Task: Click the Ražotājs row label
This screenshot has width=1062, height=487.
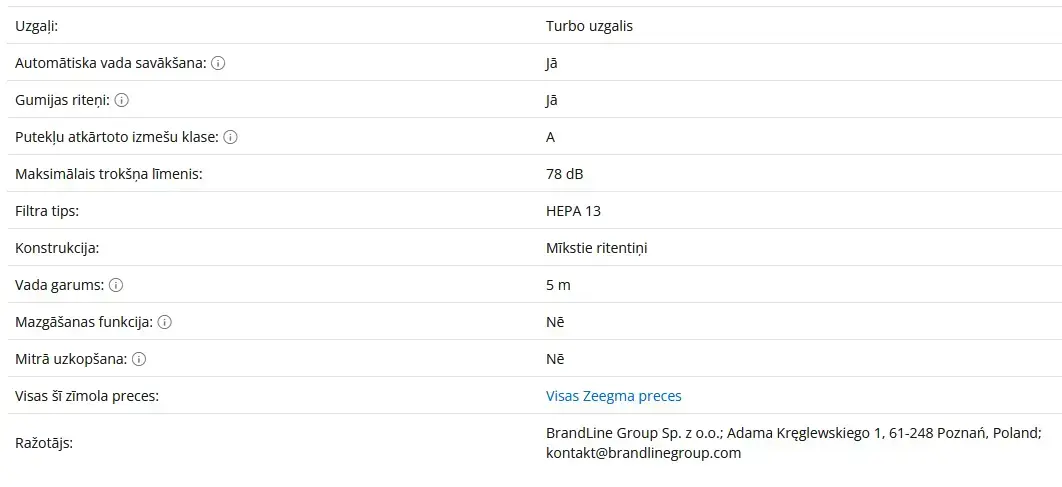Action: pyautogui.click(x=43, y=444)
